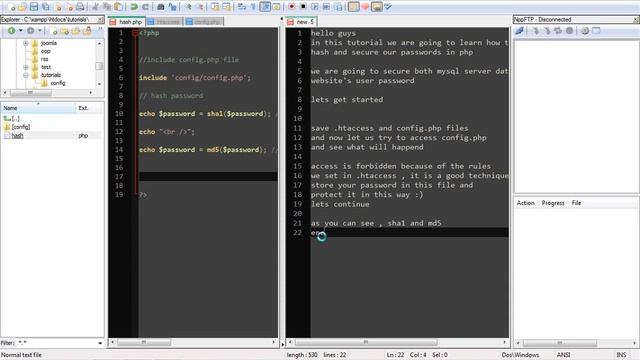Switch to the hash.php tab
The width and height of the screenshot is (640, 360).
[126, 22]
